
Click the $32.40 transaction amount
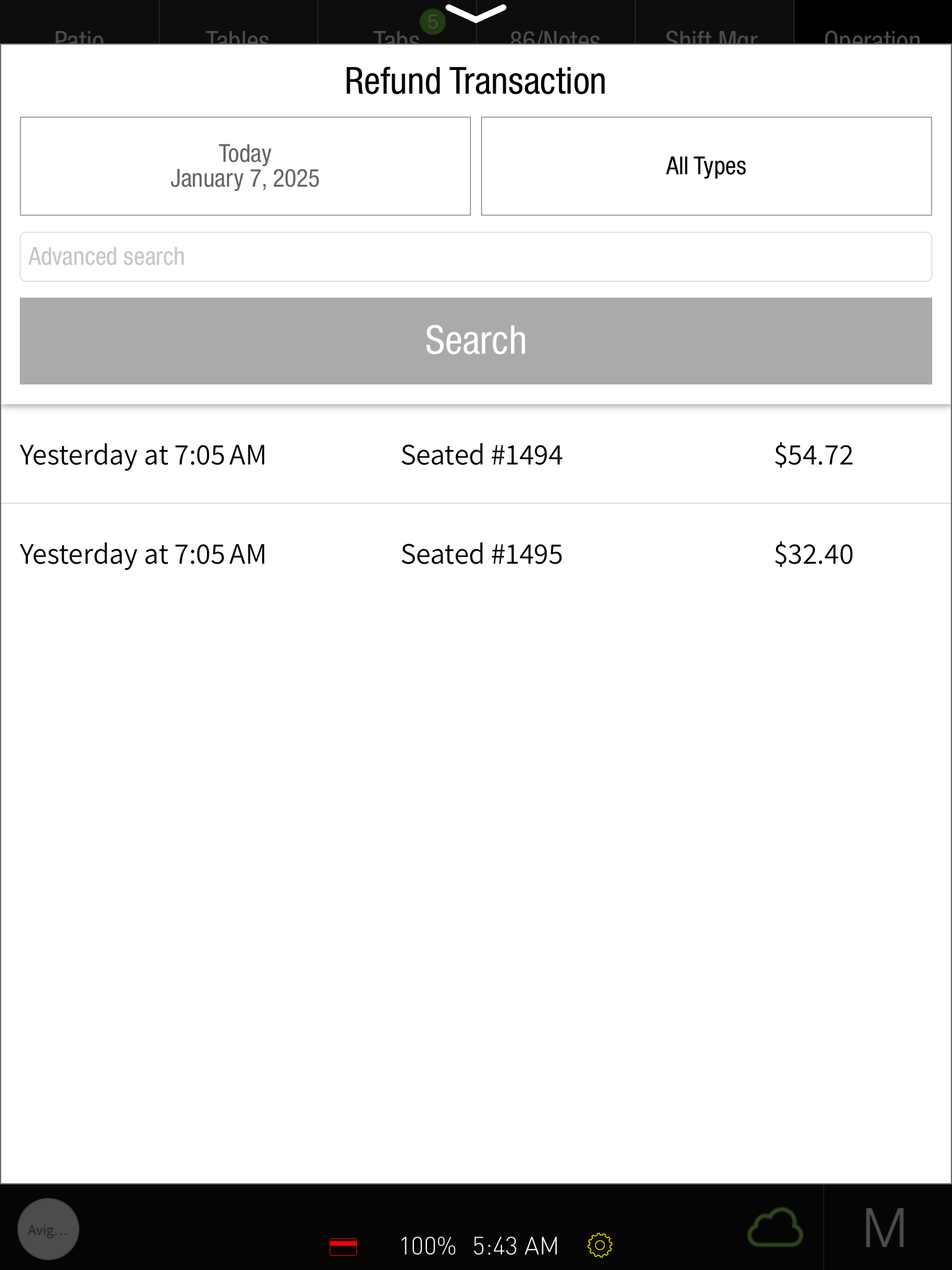(813, 554)
